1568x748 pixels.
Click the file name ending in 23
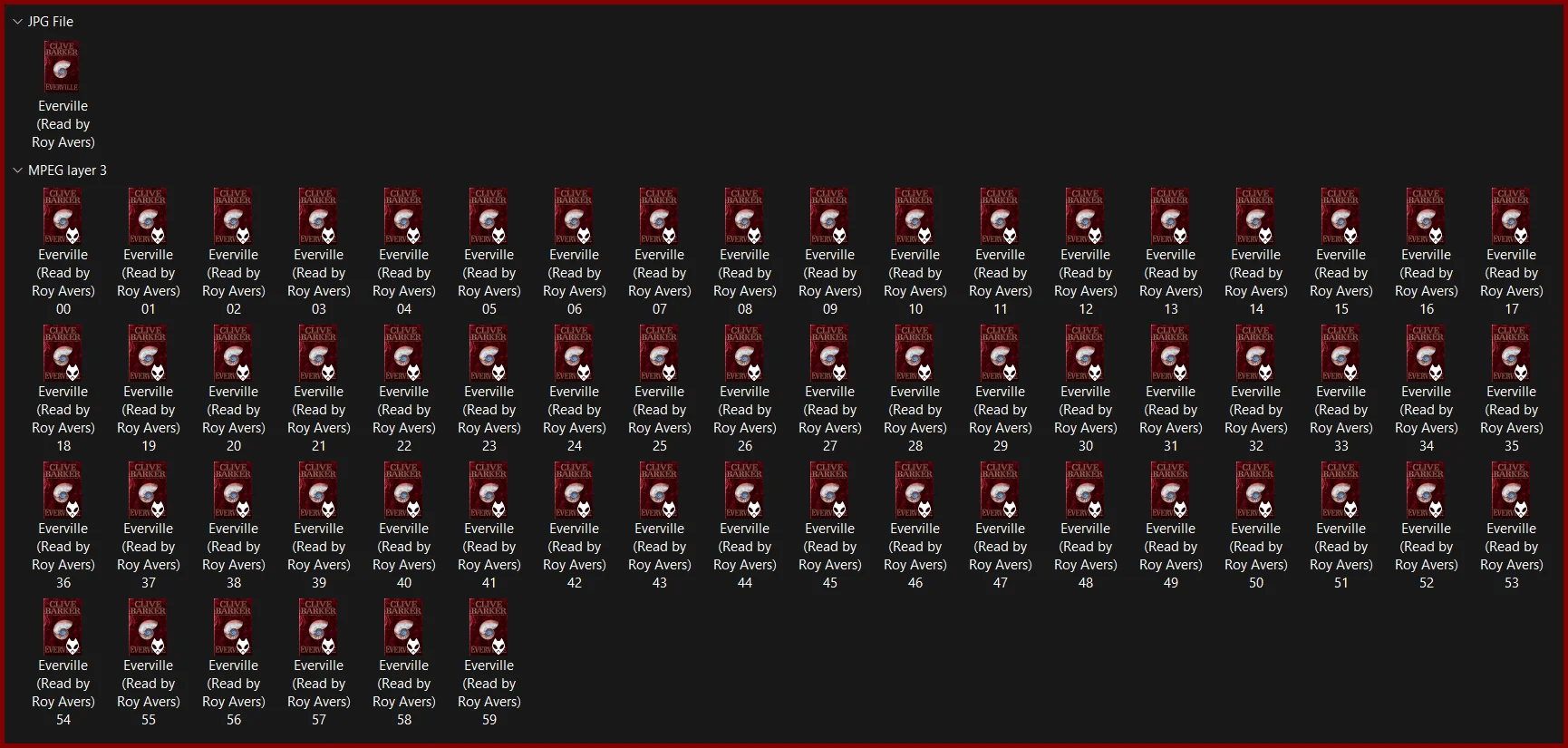[x=489, y=419]
